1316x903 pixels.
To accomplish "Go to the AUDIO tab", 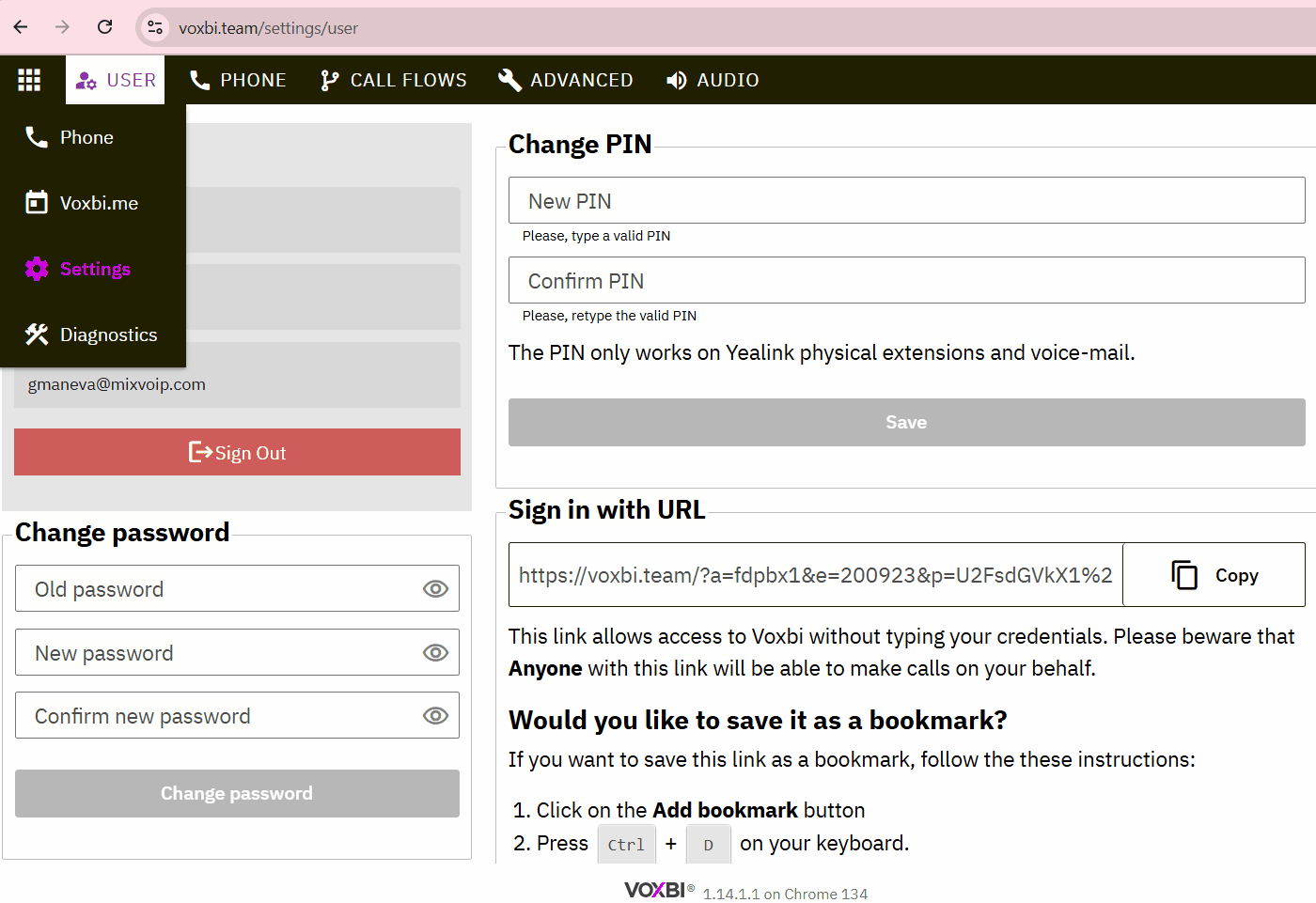I will [713, 80].
